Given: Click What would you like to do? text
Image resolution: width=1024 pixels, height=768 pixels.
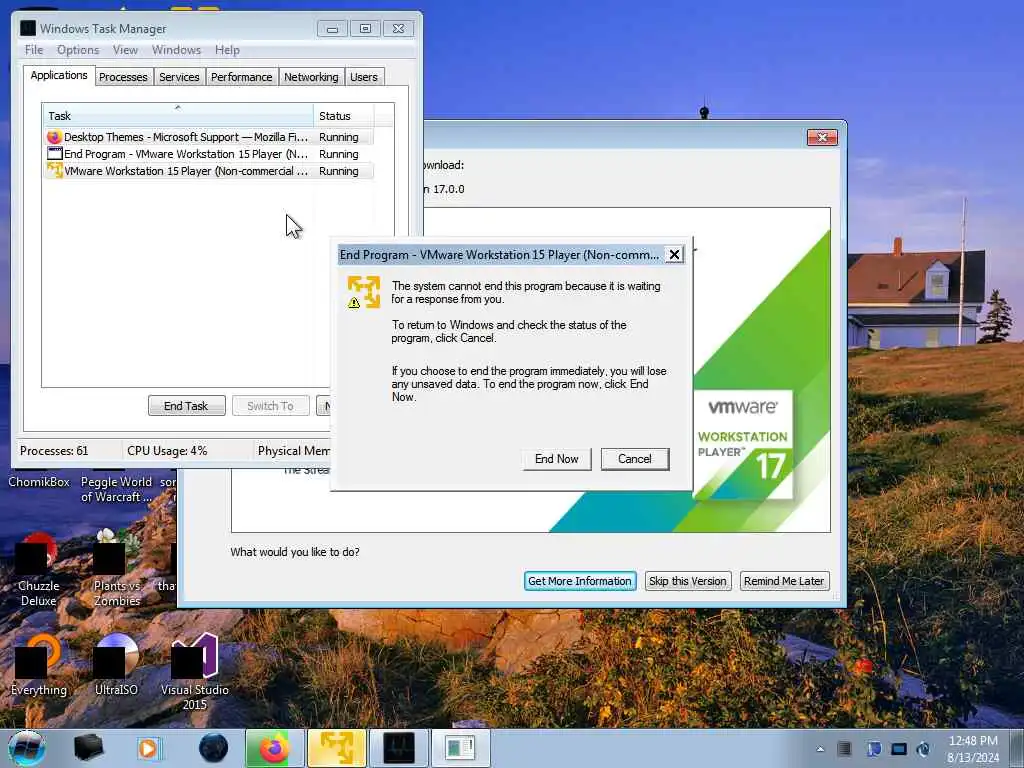Looking at the screenshot, I should (x=295, y=552).
